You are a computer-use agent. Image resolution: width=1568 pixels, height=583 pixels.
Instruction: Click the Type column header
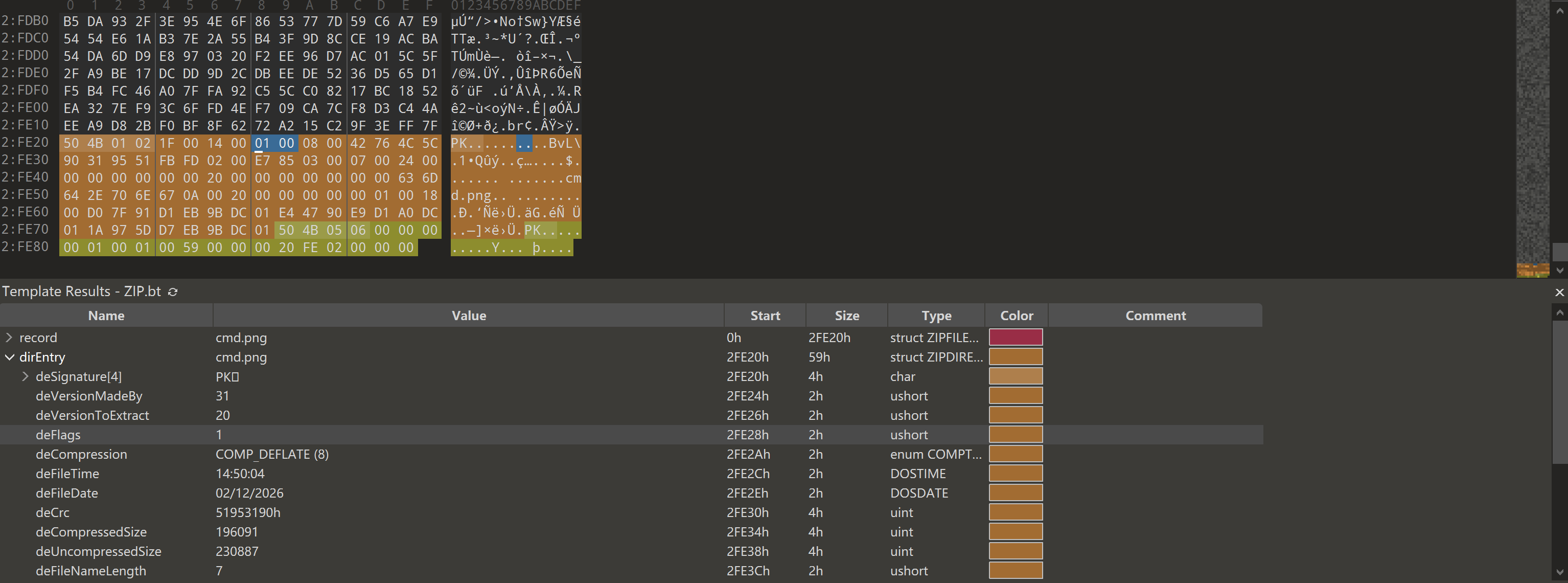[936, 316]
